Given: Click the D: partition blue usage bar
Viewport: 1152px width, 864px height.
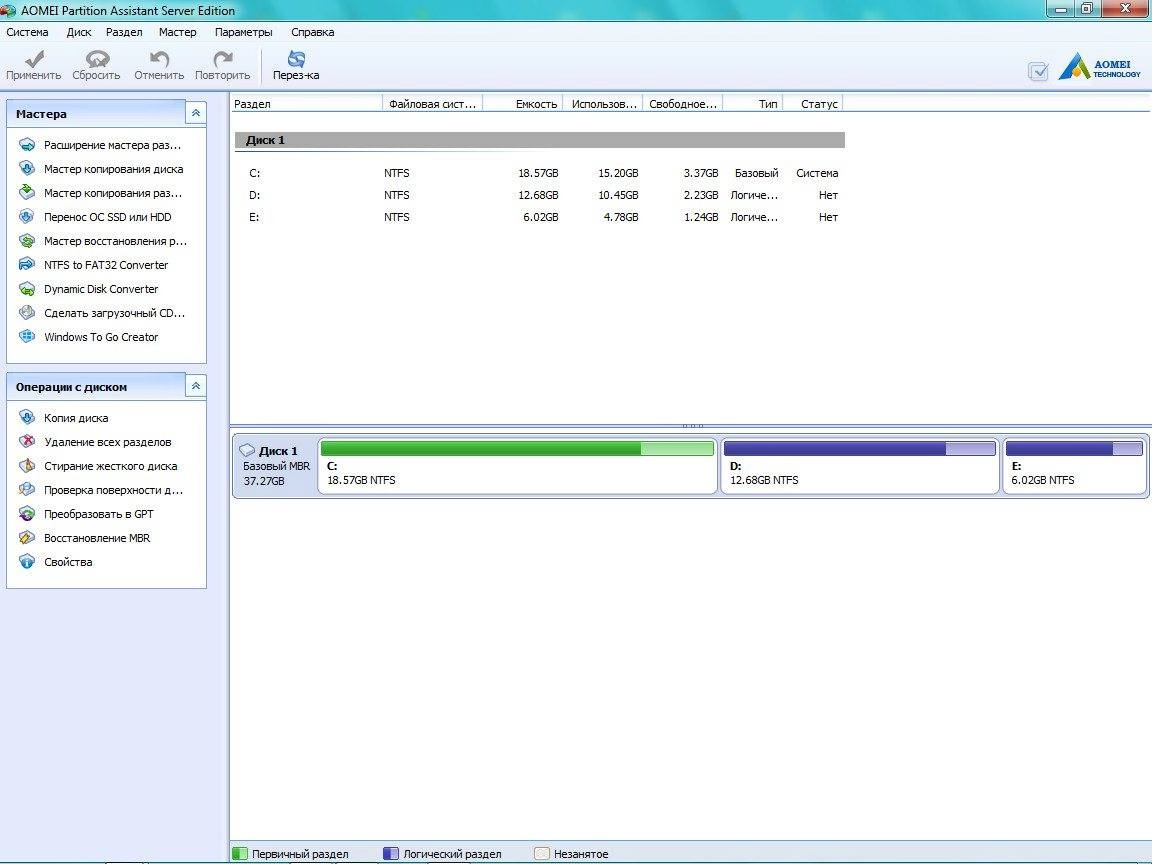Looking at the screenshot, I should point(860,448).
